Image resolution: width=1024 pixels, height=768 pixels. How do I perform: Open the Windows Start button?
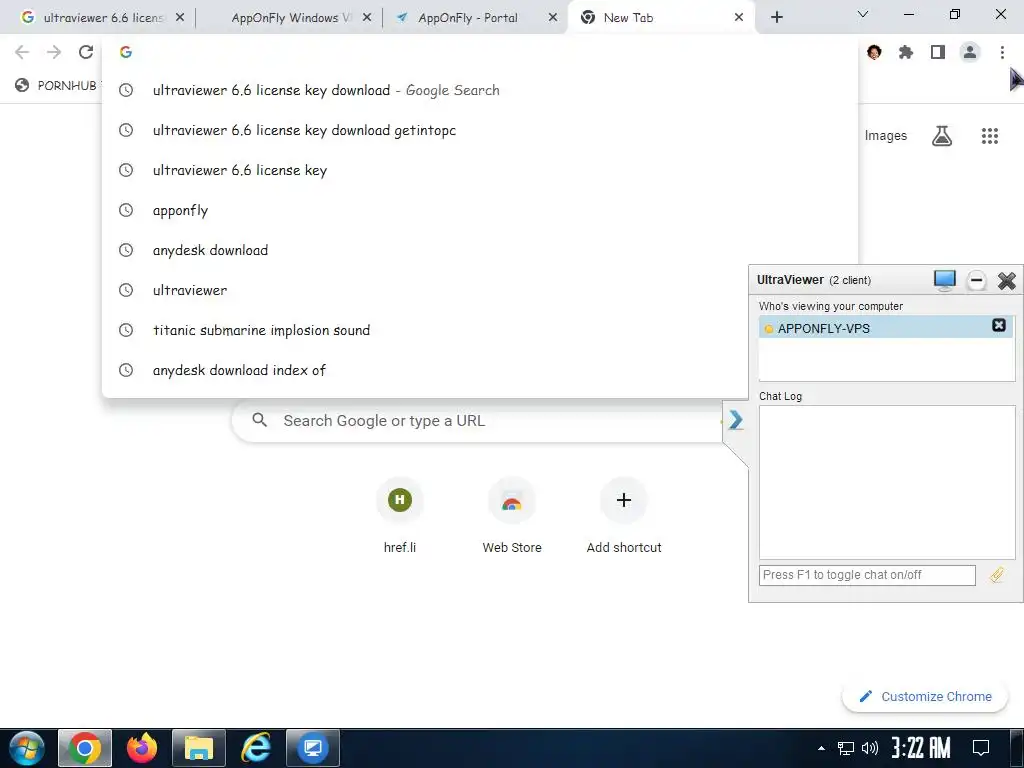coord(27,748)
